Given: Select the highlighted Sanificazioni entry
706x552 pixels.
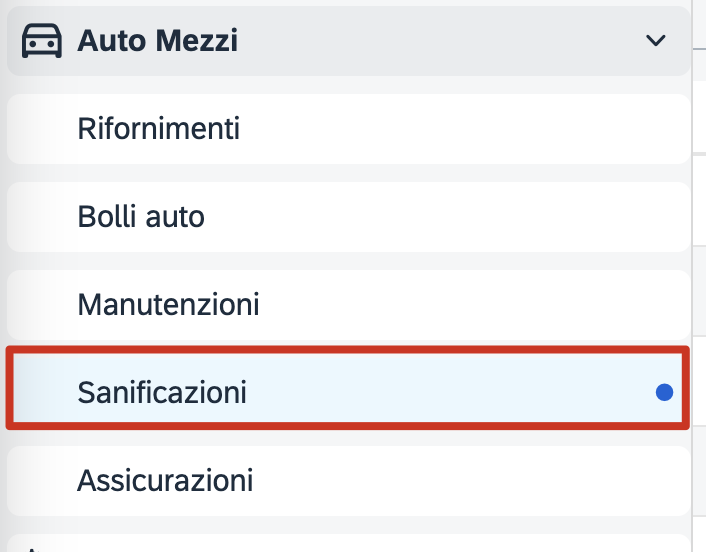Looking at the screenshot, I should coord(348,388).
